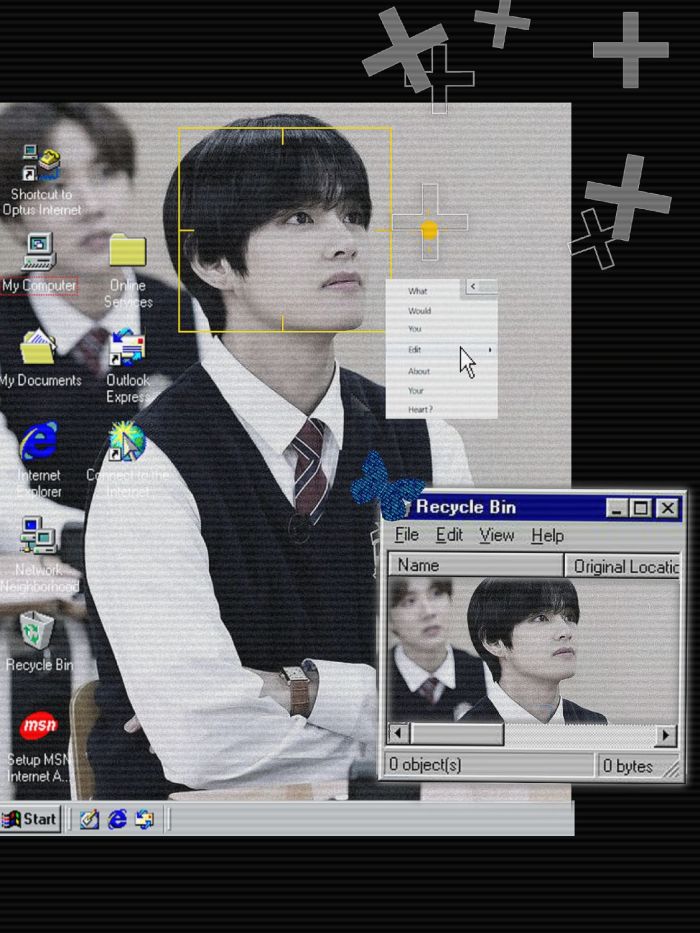Open the Help menu in Recycle Bin

pos(548,536)
